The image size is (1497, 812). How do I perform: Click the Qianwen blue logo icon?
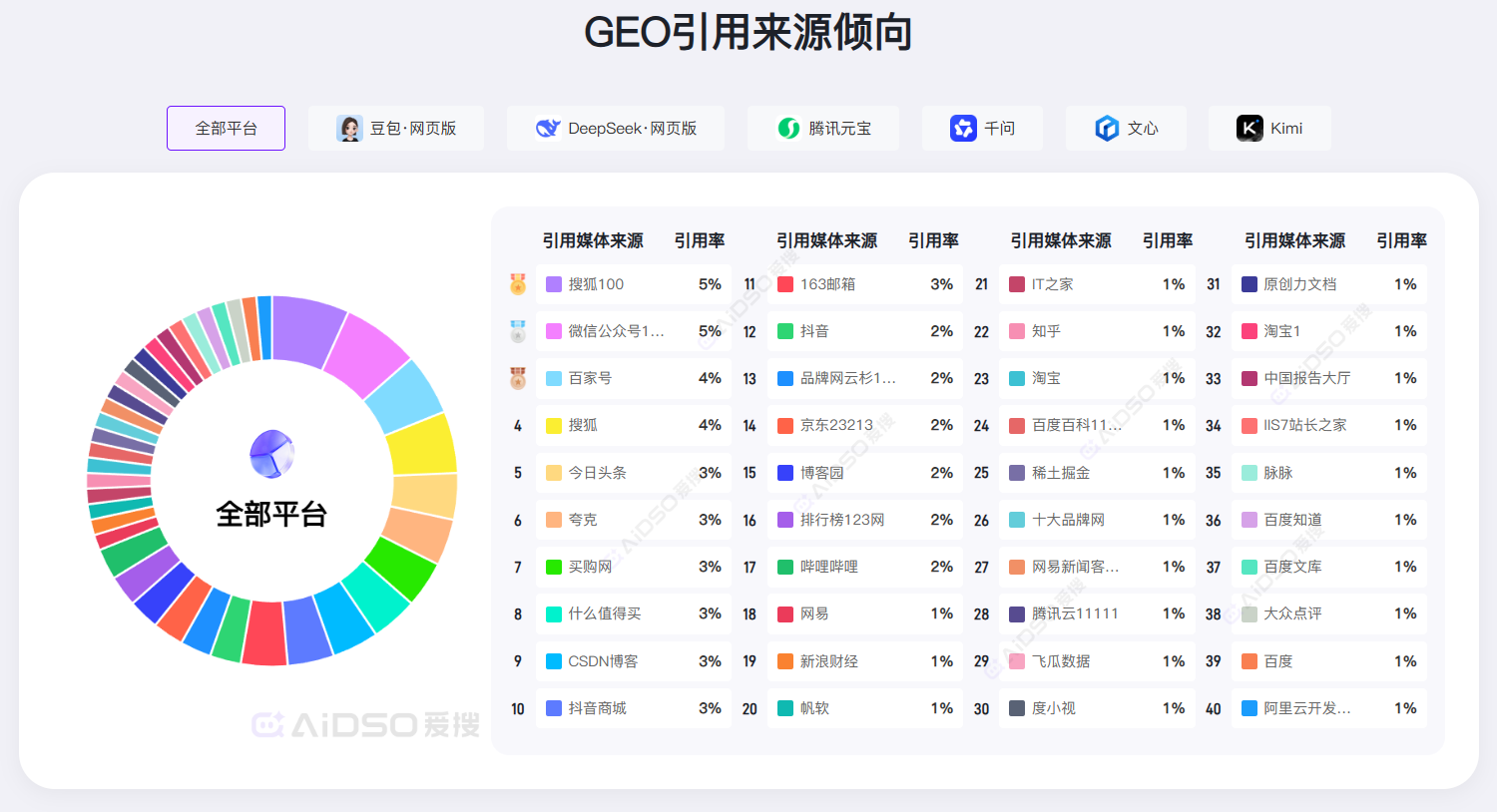963,129
